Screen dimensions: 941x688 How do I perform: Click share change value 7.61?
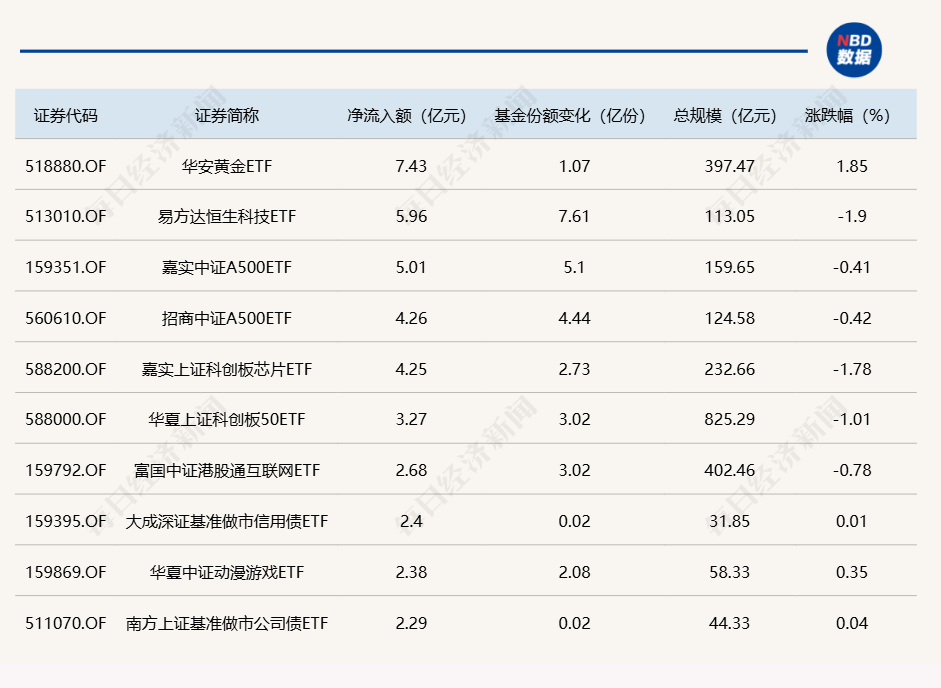(574, 216)
